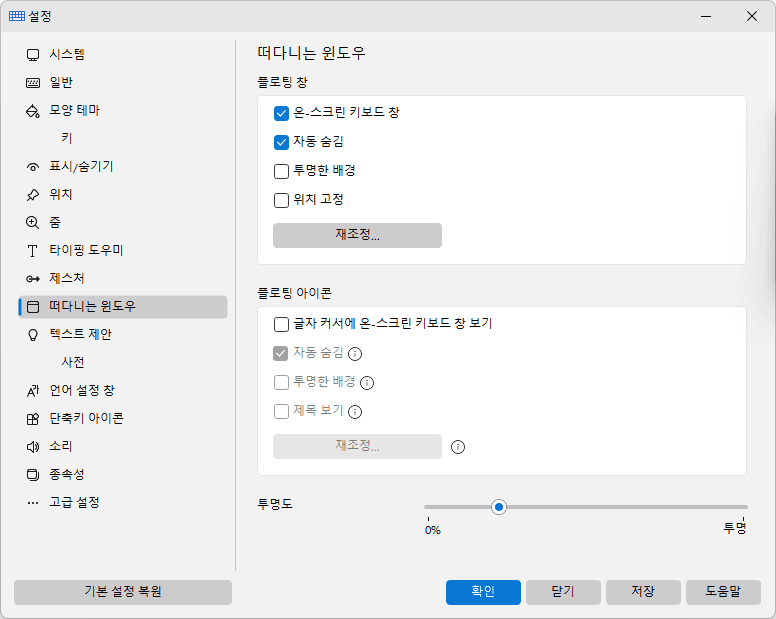The width and height of the screenshot is (776, 619).
Task: Click info icon beside floating icon 투명한 배경
Action: pos(367,382)
